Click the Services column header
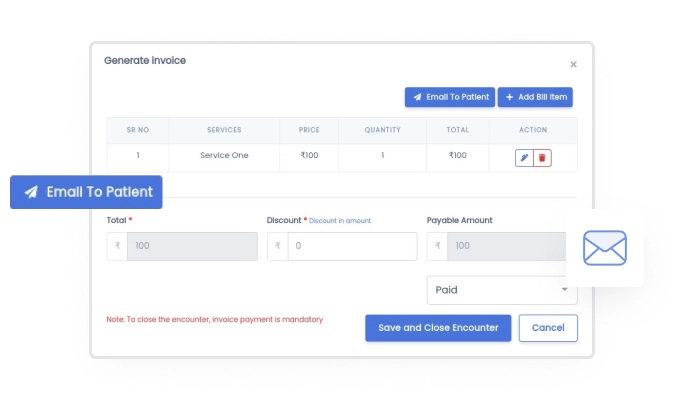Image resolution: width=684 pixels, height=400 pixels. [x=224, y=130]
